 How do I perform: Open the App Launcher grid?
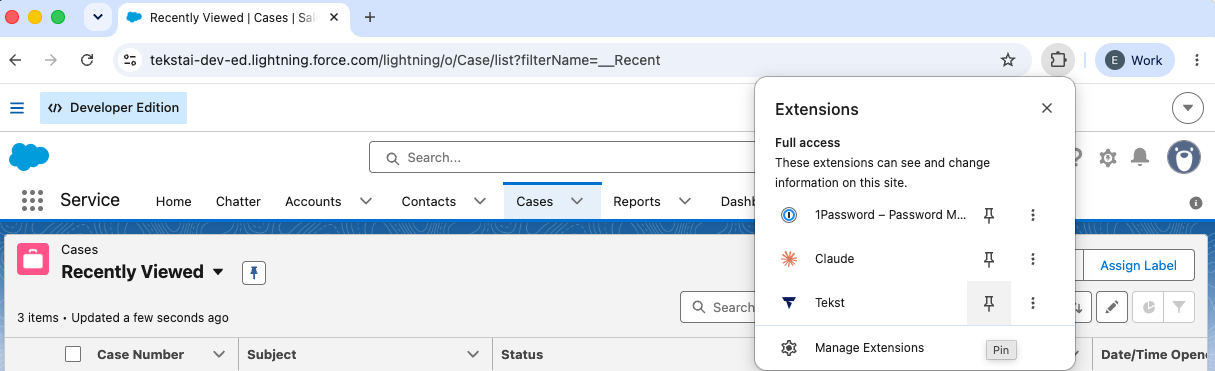pos(32,200)
